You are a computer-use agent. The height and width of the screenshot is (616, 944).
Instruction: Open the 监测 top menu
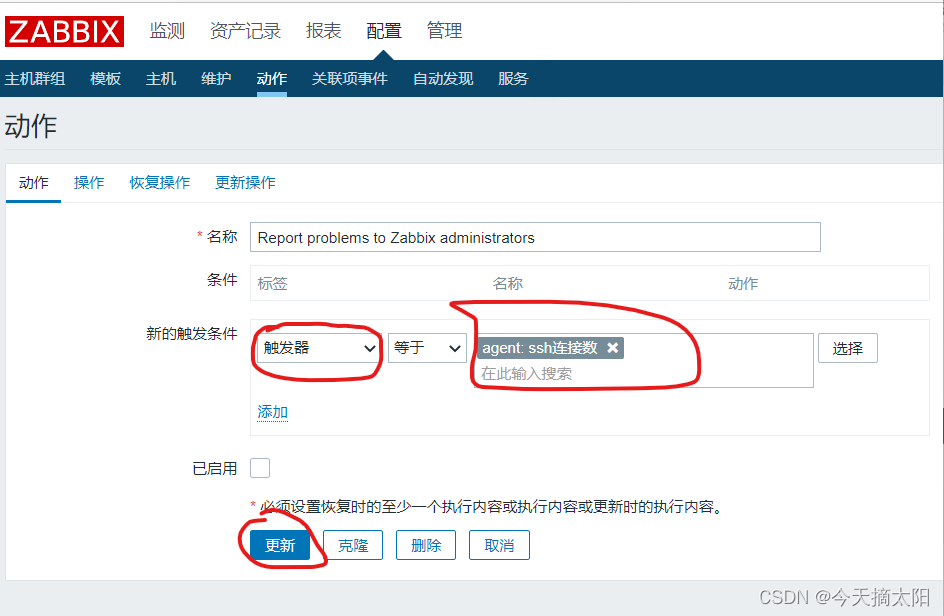click(x=167, y=31)
